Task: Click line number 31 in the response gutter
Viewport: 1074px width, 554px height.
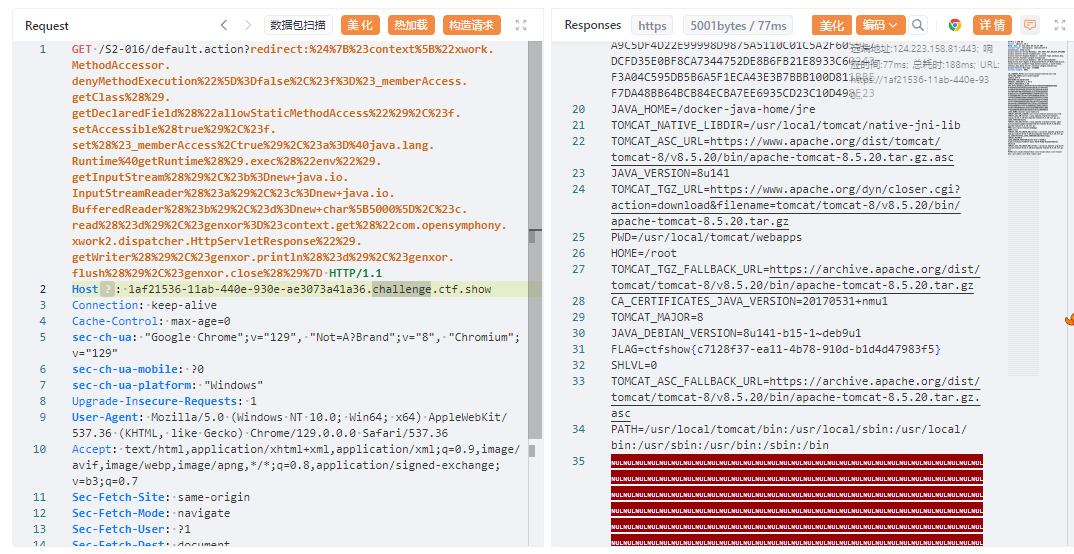Action: pyautogui.click(x=579, y=349)
